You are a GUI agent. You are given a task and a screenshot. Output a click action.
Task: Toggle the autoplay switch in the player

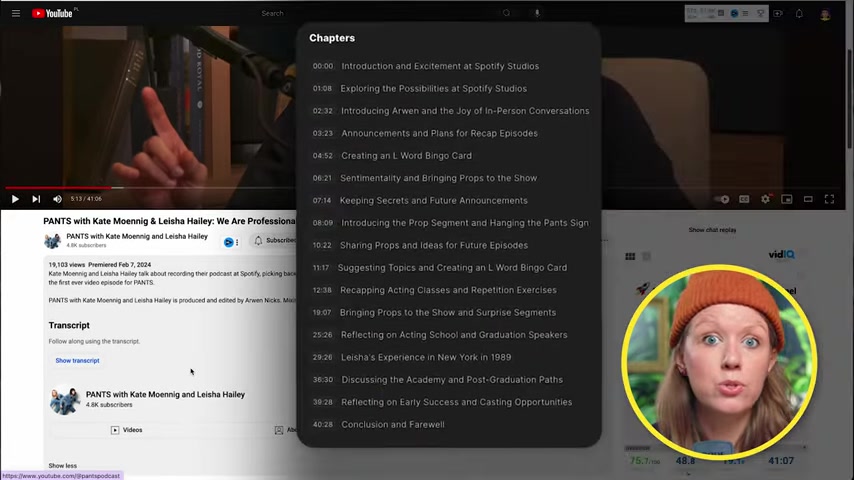(x=722, y=199)
